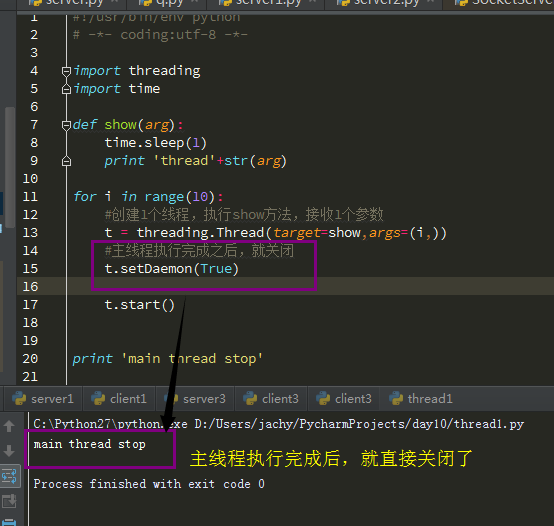Click the "print 'main thread stop'" statement
This screenshot has height=526, width=554.
coord(167,359)
